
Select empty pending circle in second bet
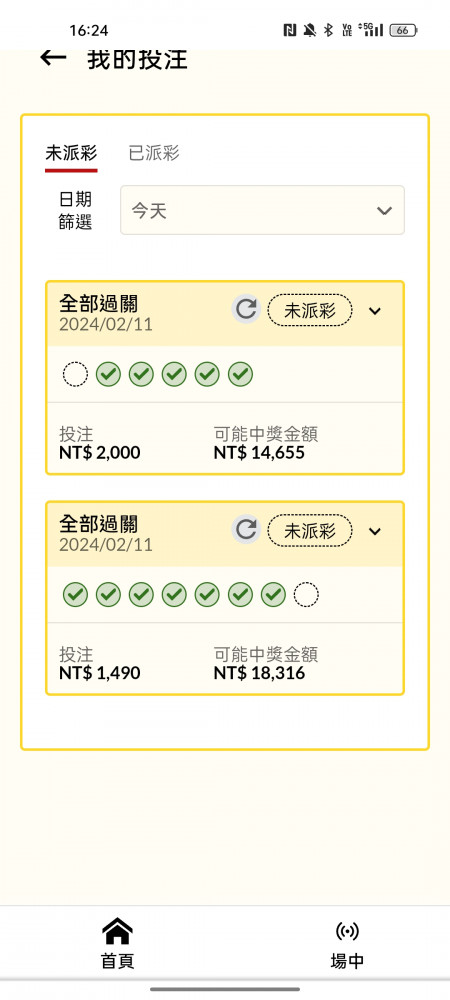tap(306, 595)
